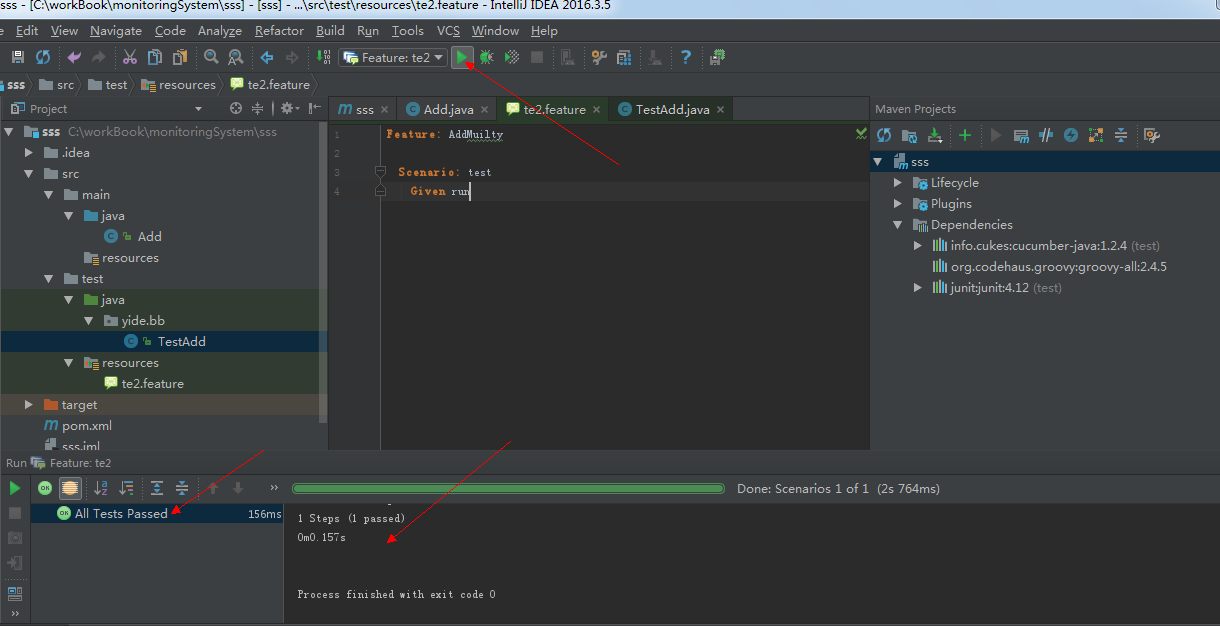Switch to the sss pom editor tab
Image resolution: width=1220 pixels, height=626 pixels.
[x=363, y=110]
